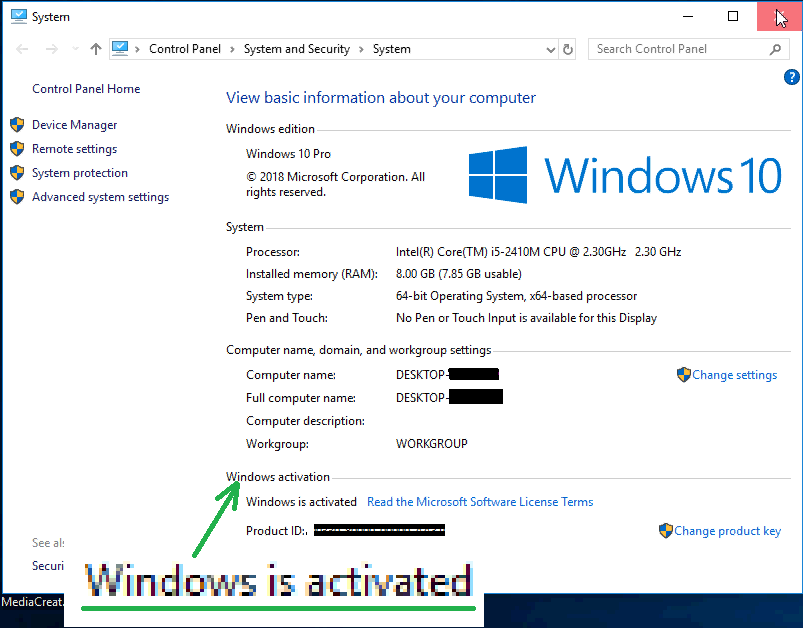Click the No Pen or Touch Input value
803x628 pixels.
pos(526,318)
